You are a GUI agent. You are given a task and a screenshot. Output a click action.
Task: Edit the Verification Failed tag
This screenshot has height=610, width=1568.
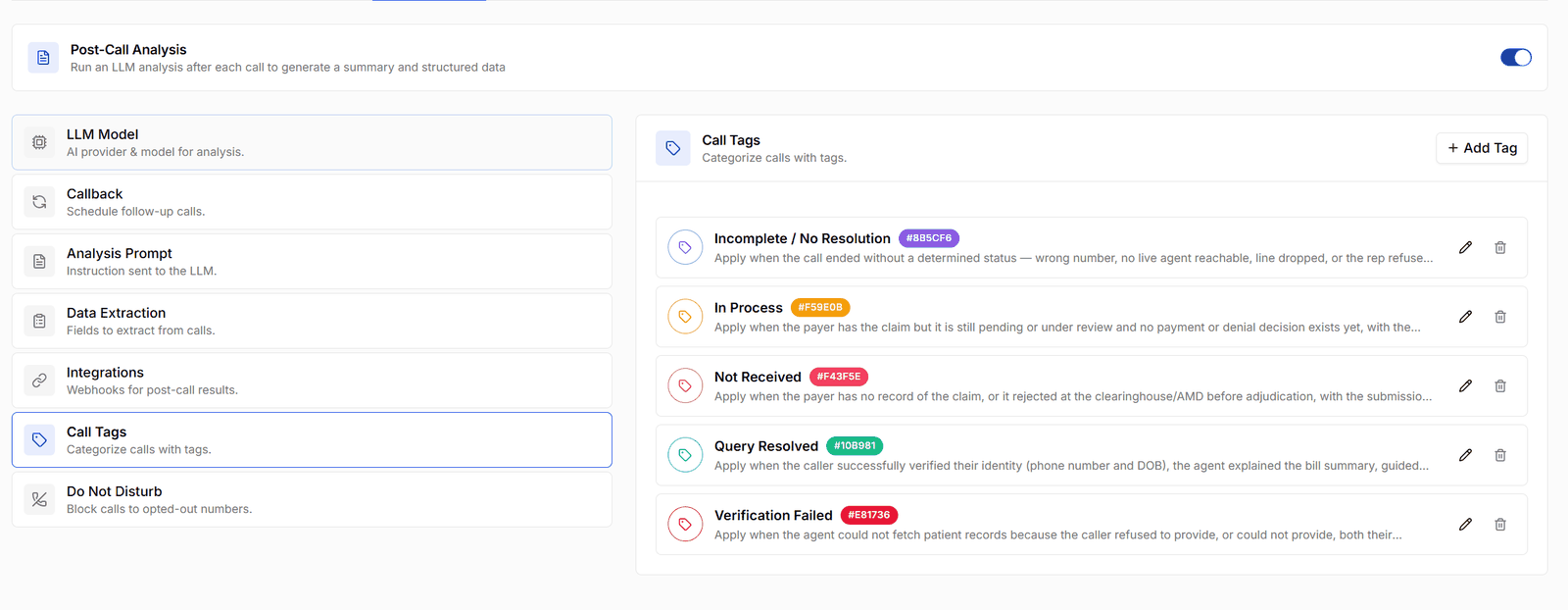coord(1465,524)
